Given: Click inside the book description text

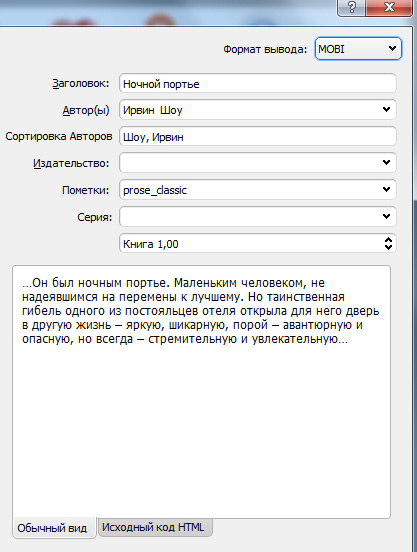Looking at the screenshot, I should point(201,310).
